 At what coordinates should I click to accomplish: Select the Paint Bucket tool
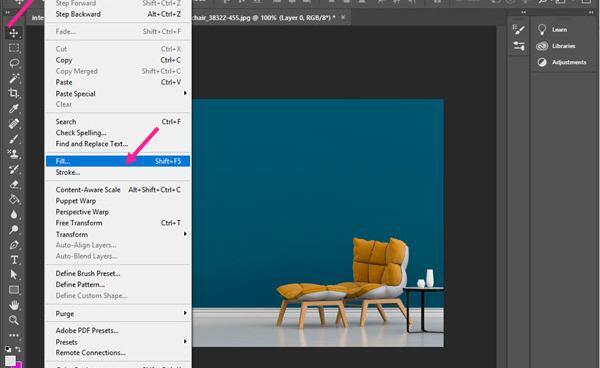14,199
